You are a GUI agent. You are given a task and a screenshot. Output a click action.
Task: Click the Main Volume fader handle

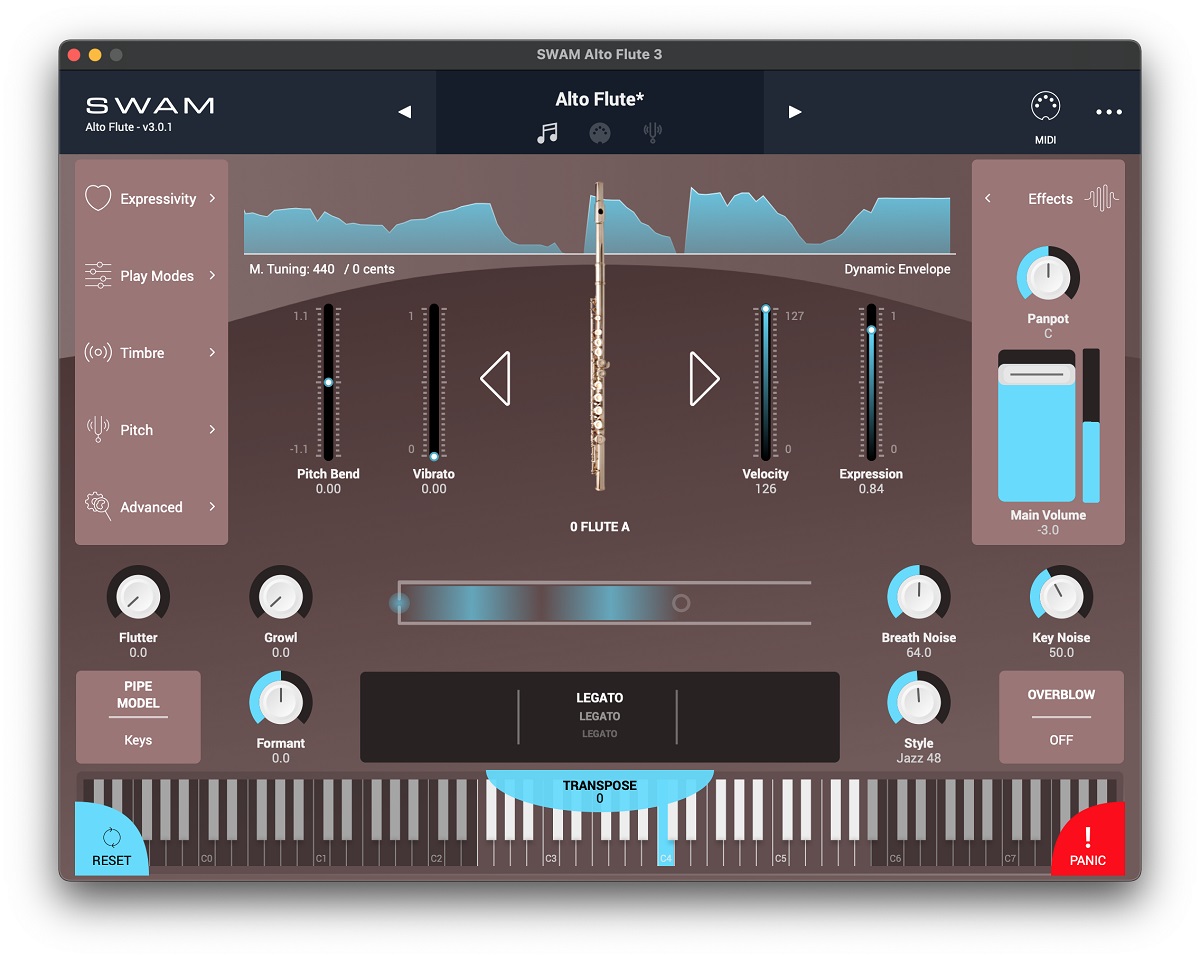[x=1036, y=374]
